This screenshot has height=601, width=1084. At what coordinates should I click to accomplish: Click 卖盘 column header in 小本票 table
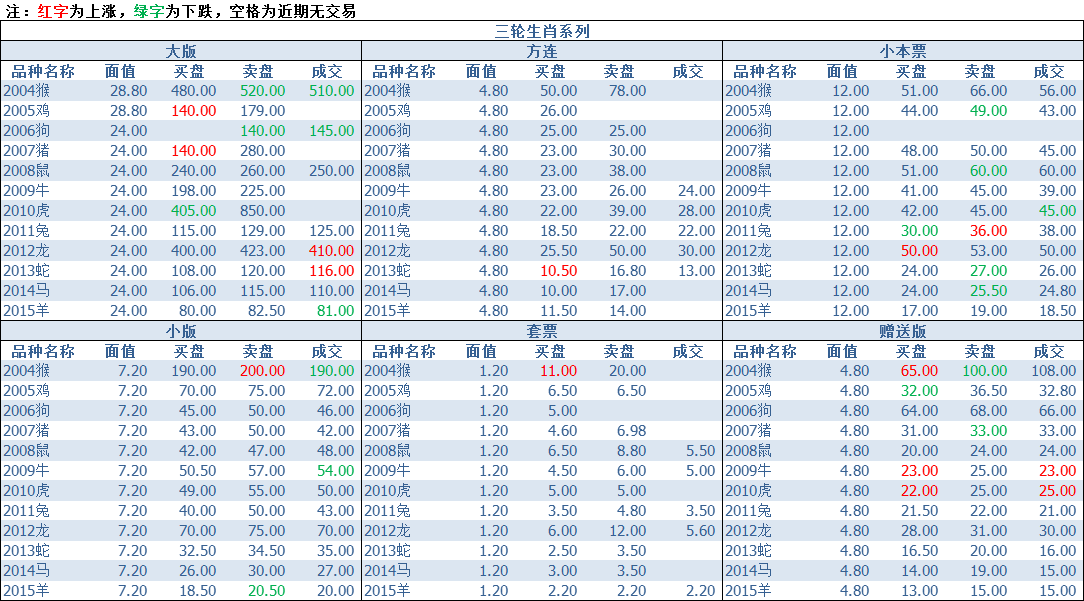980,71
